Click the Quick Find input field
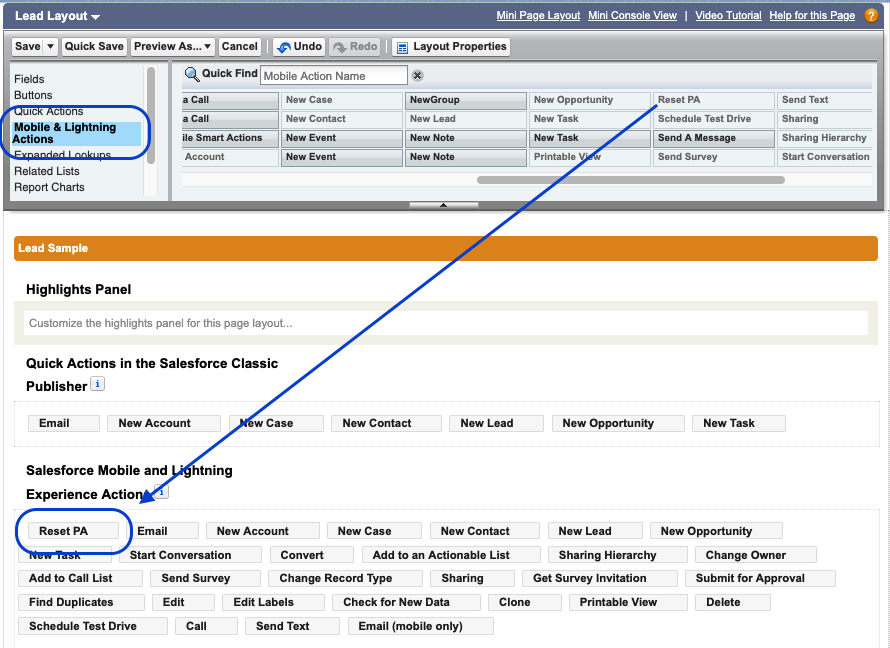This screenshot has height=648, width=890. pyautogui.click(x=334, y=75)
